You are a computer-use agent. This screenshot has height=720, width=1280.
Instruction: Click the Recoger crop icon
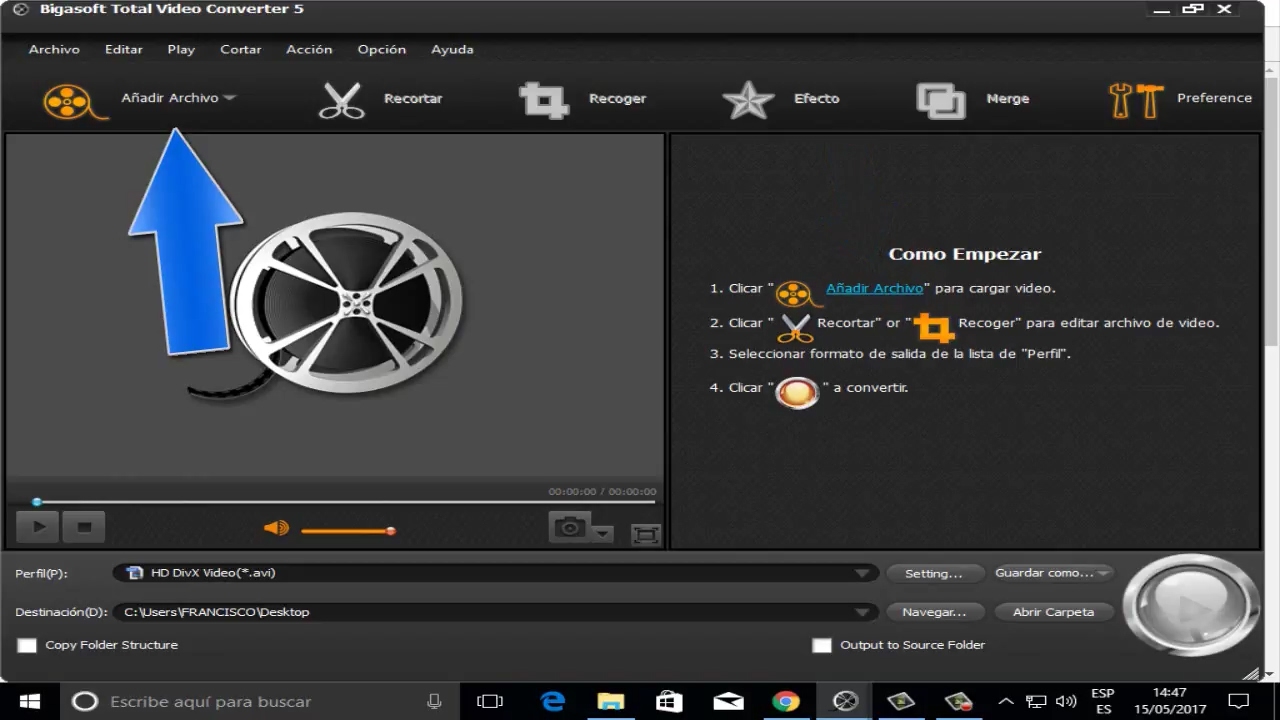(544, 100)
